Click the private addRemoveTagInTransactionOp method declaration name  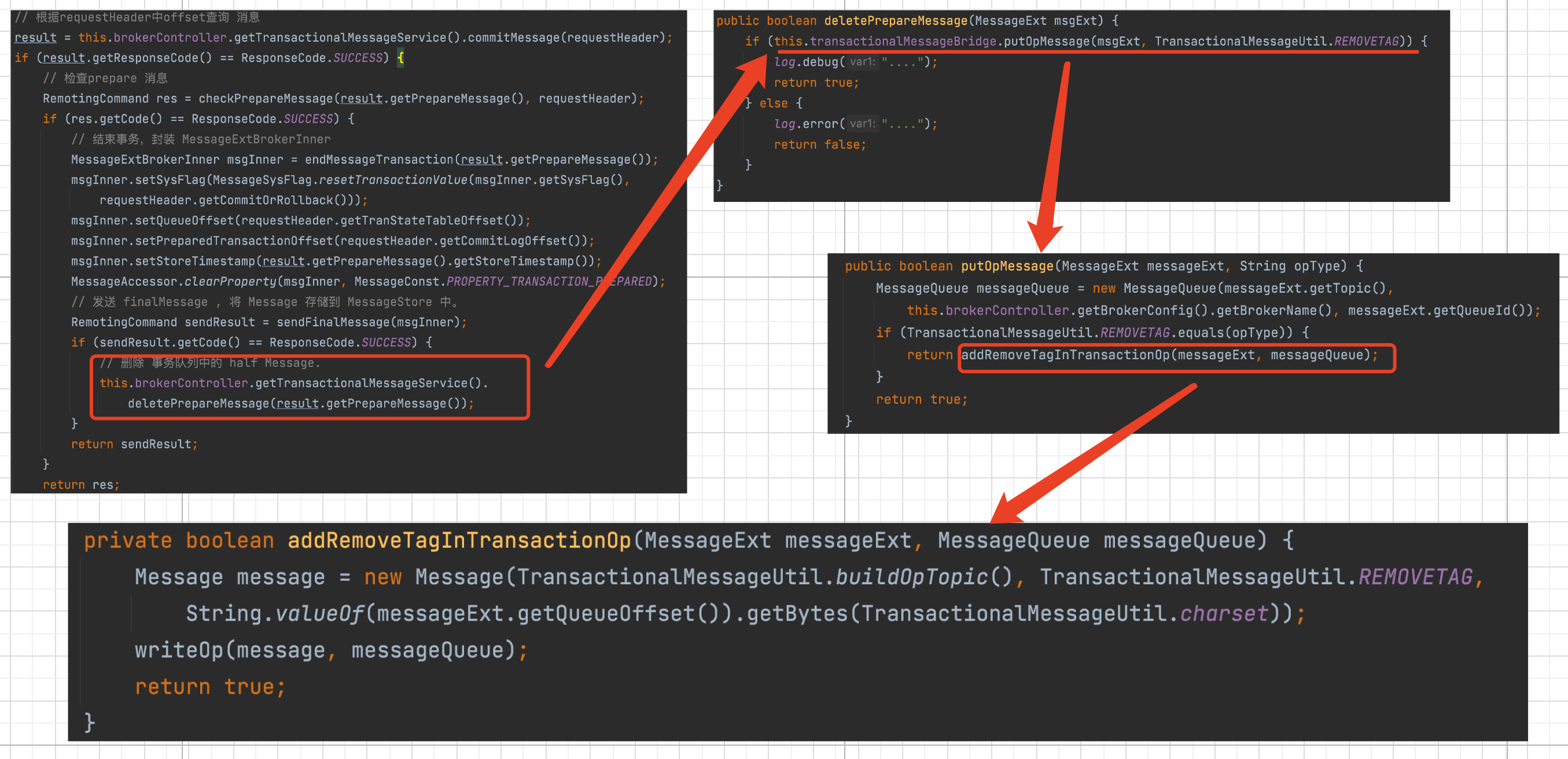458,540
